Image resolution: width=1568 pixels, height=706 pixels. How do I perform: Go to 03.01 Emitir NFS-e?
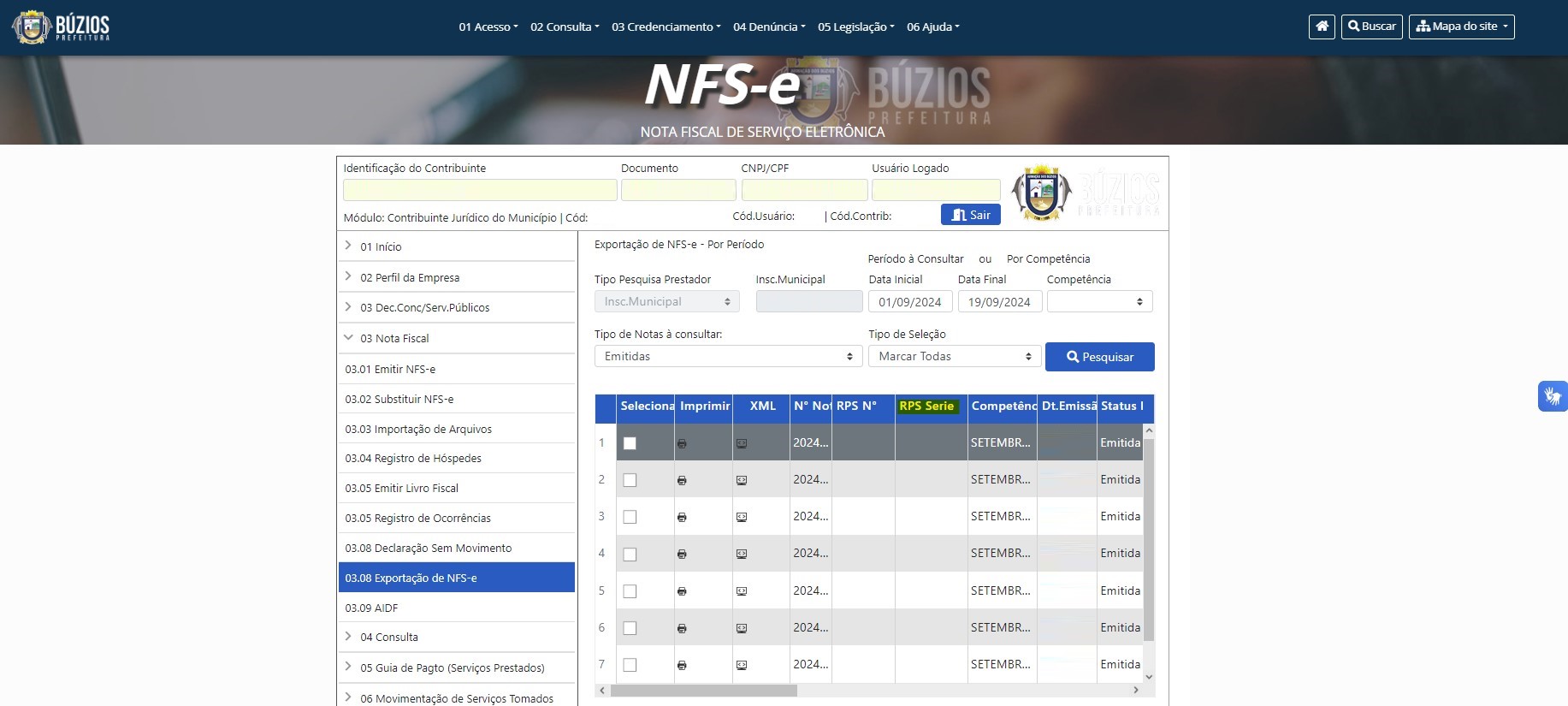pyautogui.click(x=457, y=369)
